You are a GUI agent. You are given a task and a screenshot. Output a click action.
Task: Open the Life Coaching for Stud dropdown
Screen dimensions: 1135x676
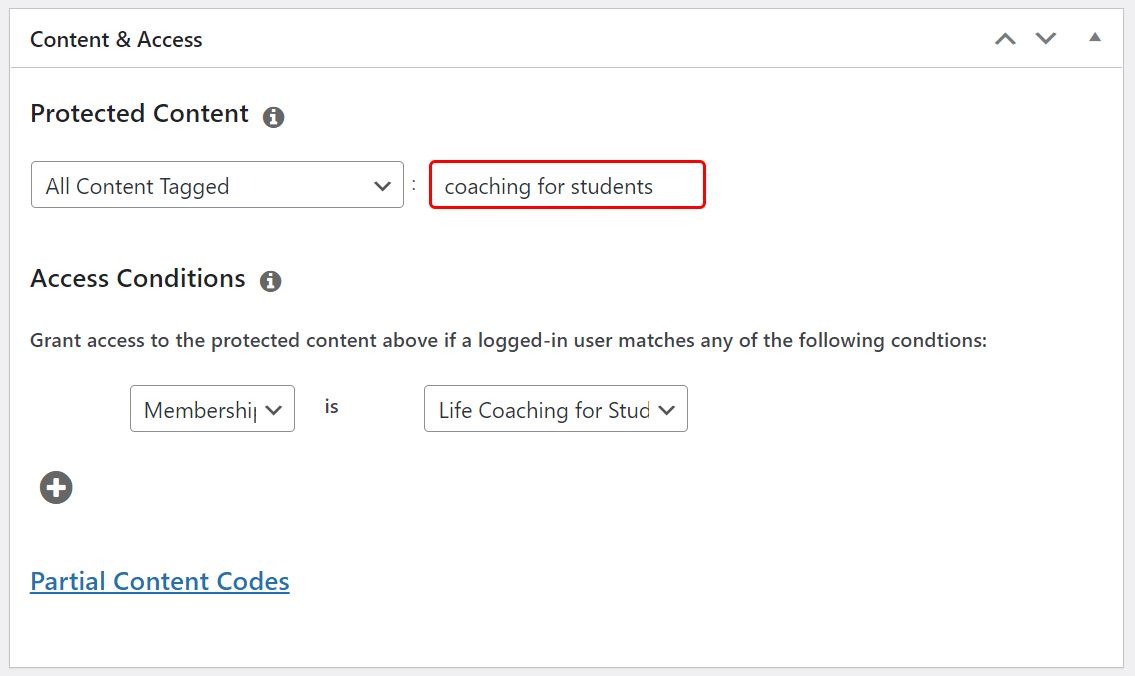[555, 409]
